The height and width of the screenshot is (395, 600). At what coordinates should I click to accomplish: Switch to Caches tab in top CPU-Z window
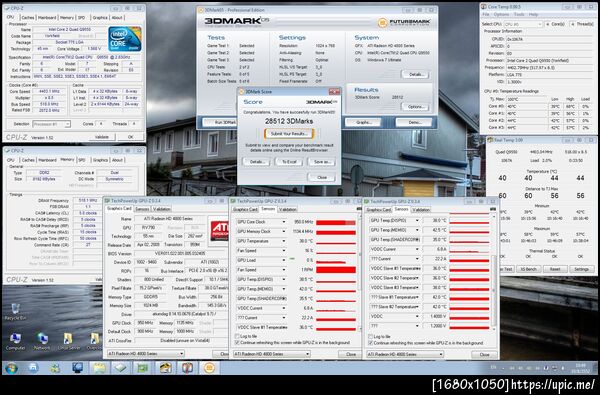[x=28, y=18]
